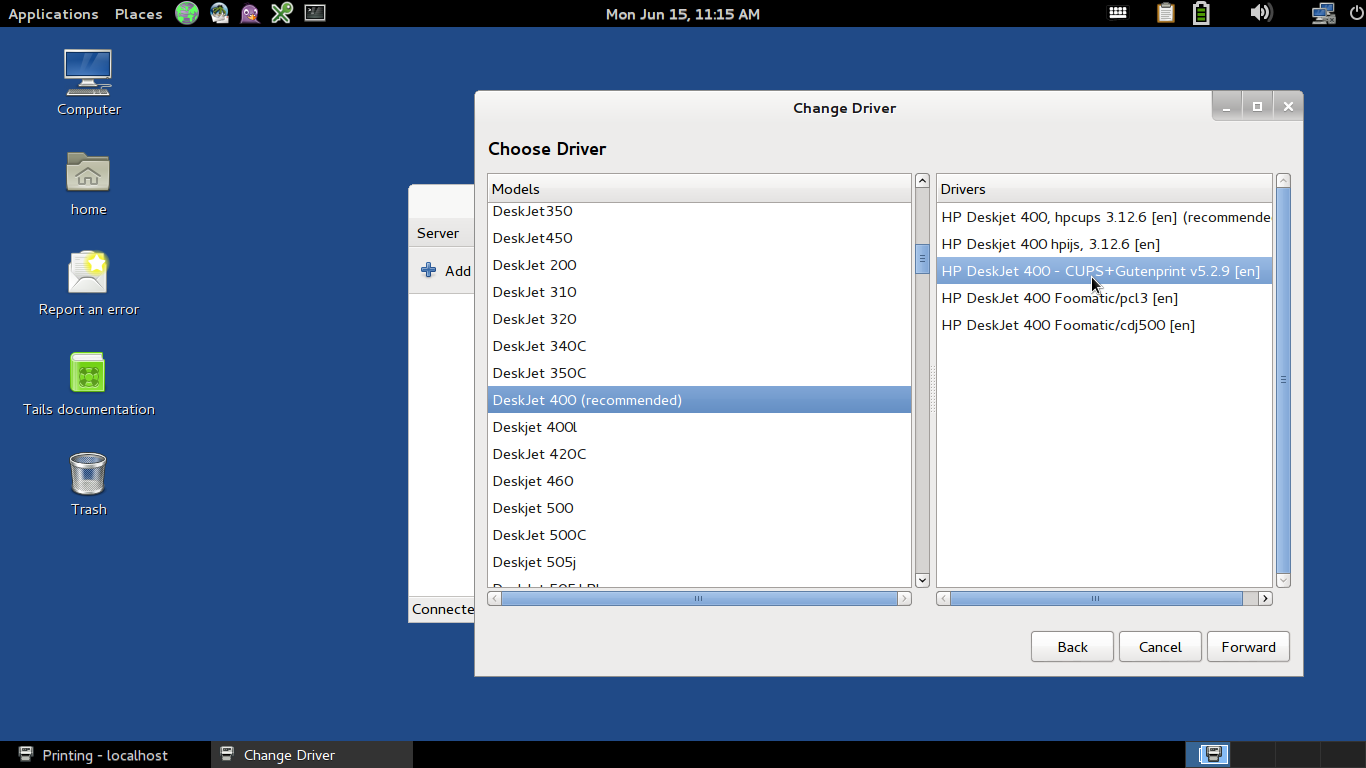Viewport: 1366px width, 768px height.
Task: Choose the CUPS+Gutenprint v5.2.9 driver
Action: coord(1104,271)
